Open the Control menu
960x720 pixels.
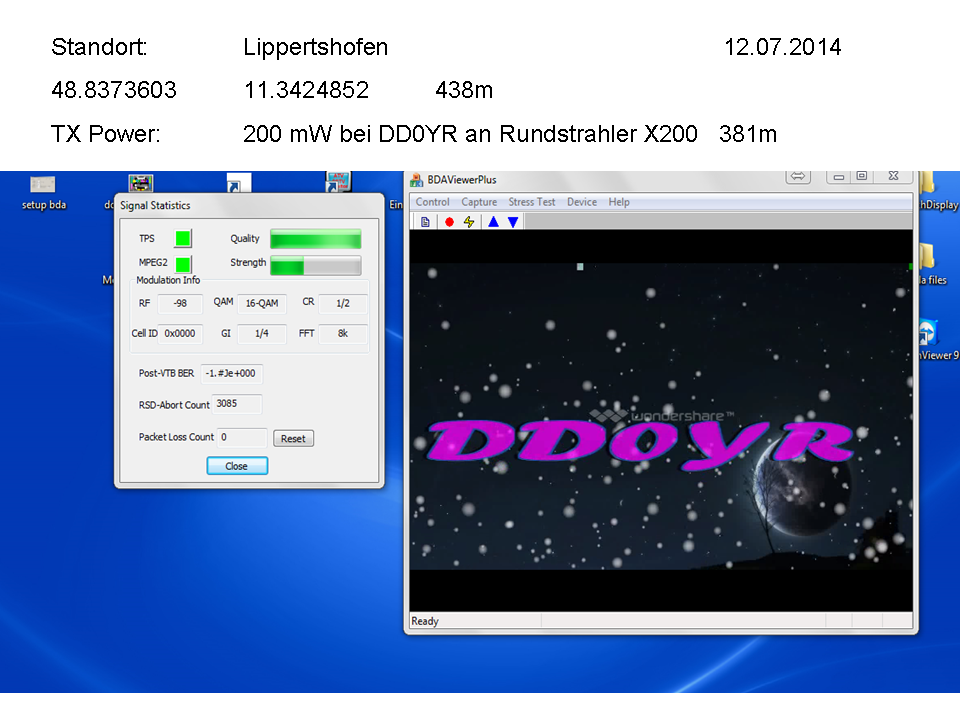coord(432,202)
